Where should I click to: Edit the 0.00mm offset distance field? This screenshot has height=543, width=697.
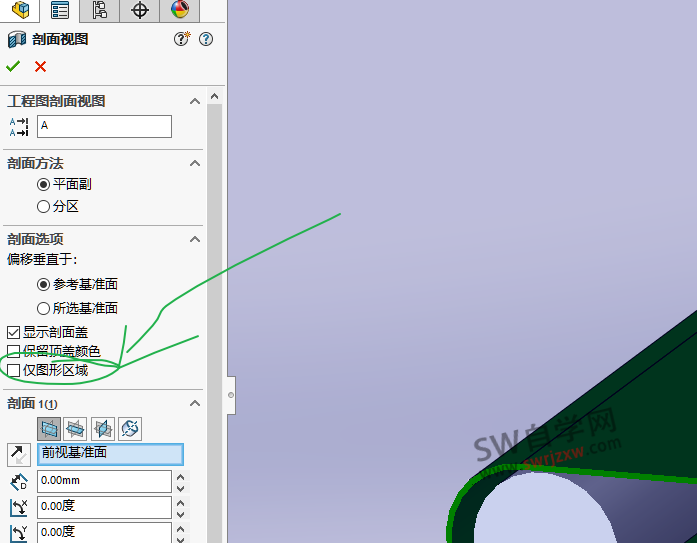104,481
